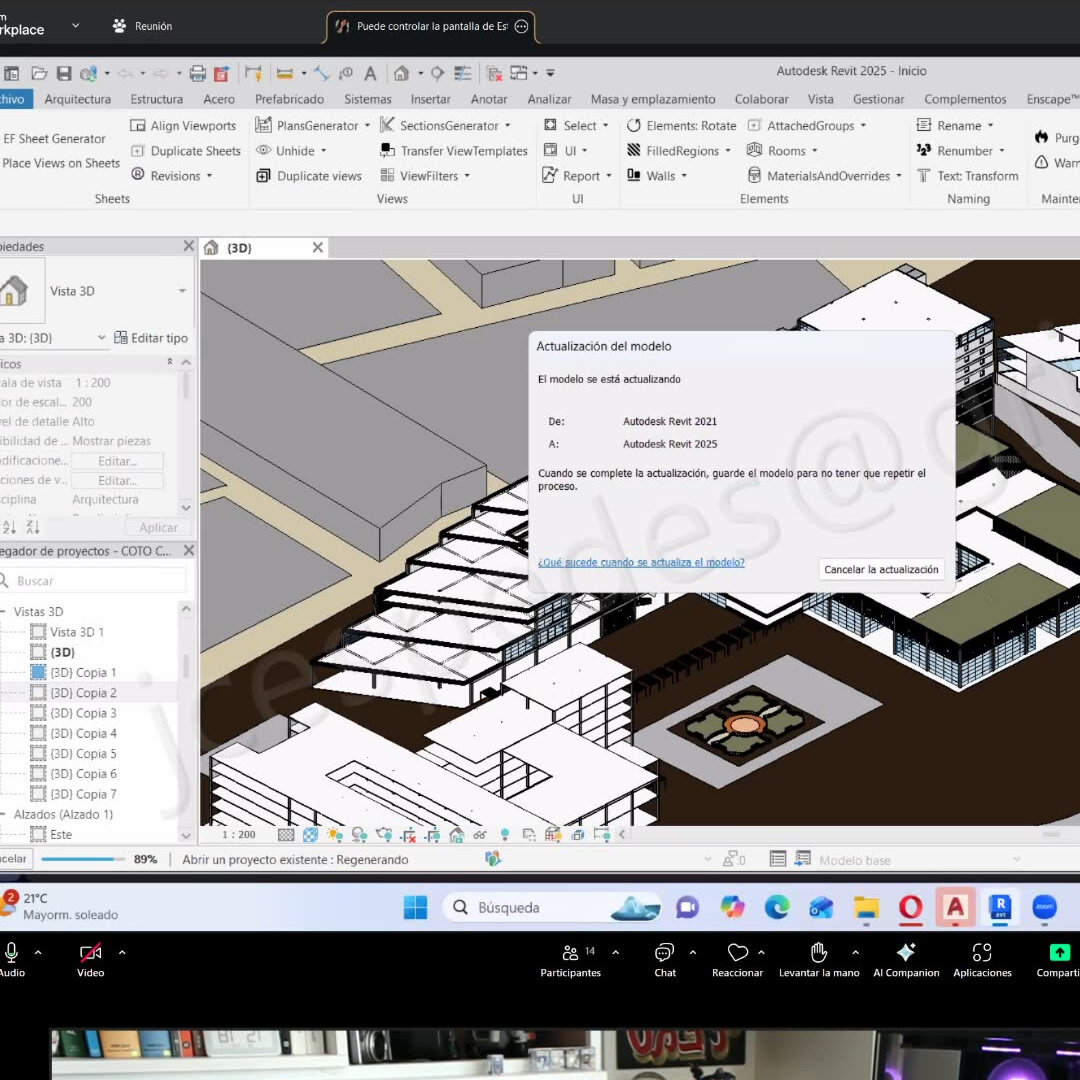Screen dimensions: 1080x1080
Task: Collapse Vistas 3D tree node
Action: pyautogui.click(x=3, y=612)
